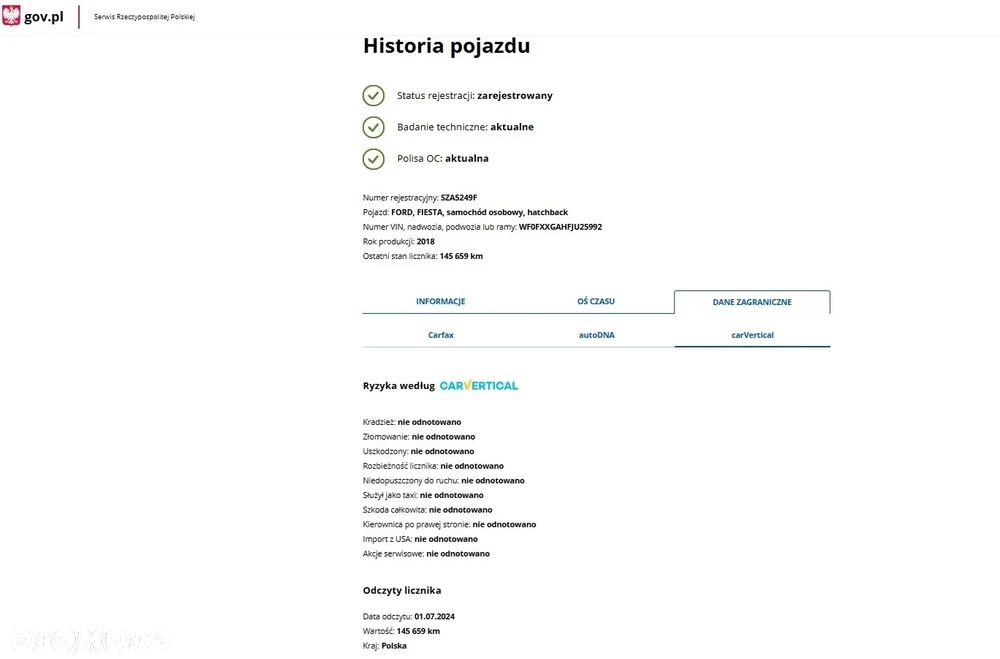Image resolution: width=1000 pixels, height=659 pixels.
Task: Show the Carfax sub-tab
Action: pos(440,335)
